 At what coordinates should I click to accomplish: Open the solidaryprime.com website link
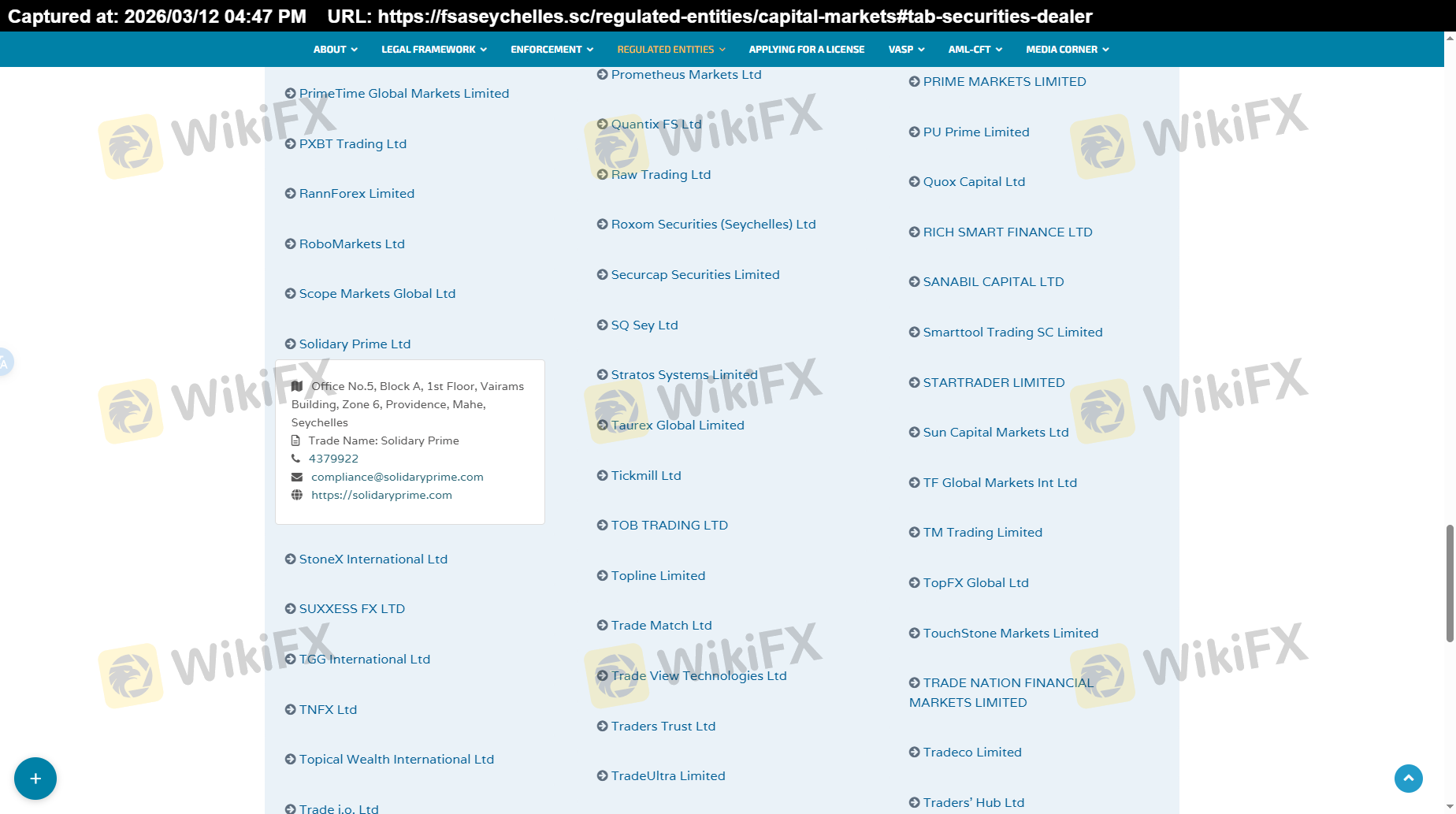coord(381,496)
